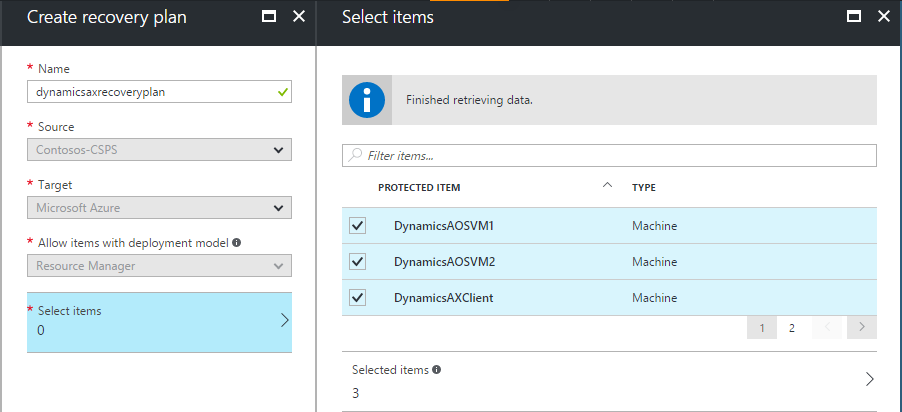Click the next page arrow button

(861, 328)
